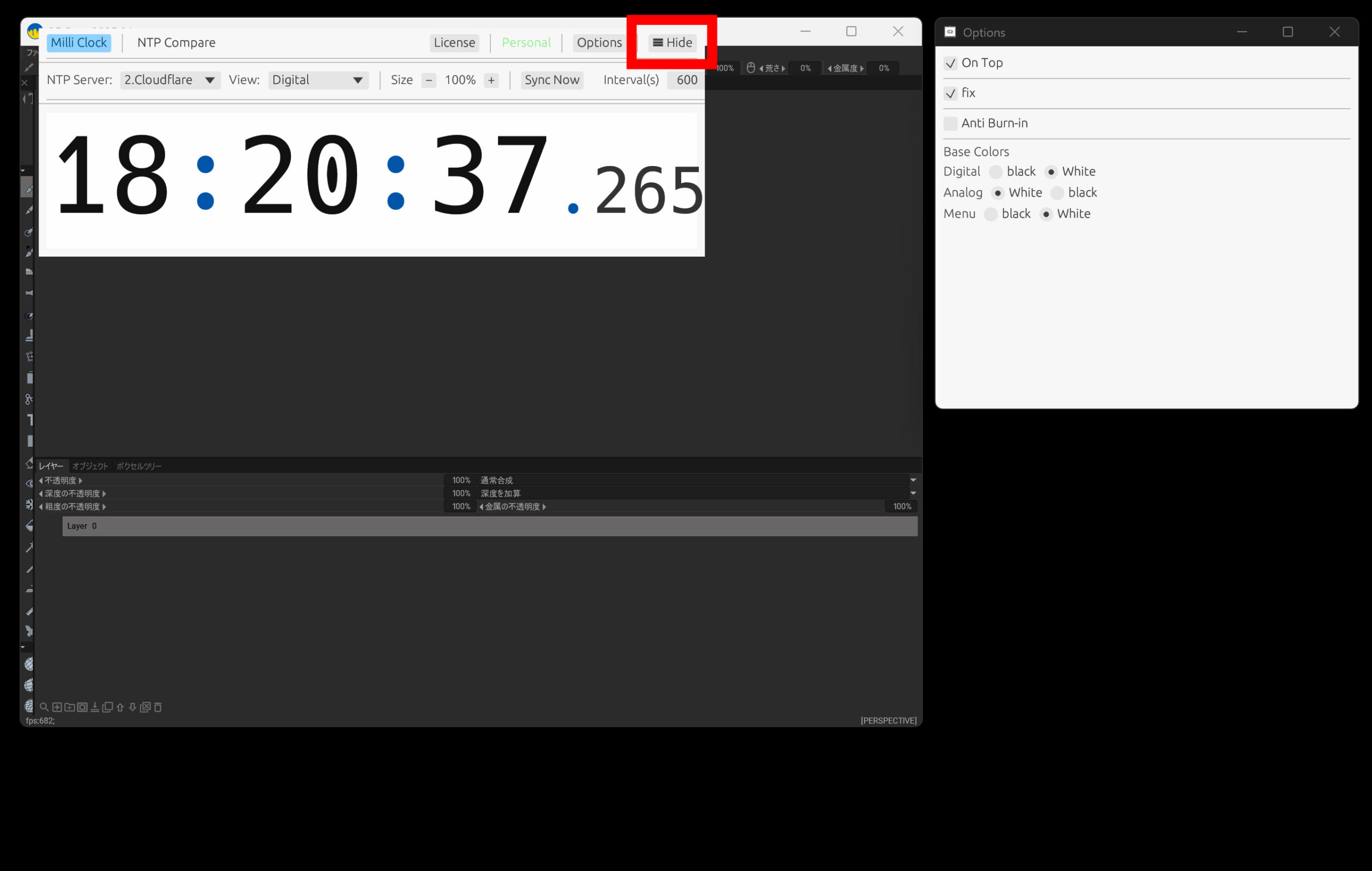The image size is (1372, 871).
Task: Click the duplicate layer icon
Action: coord(108,707)
